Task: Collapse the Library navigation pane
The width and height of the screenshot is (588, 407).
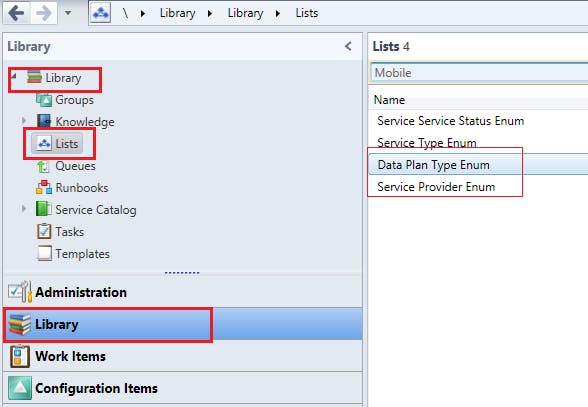Action: pos(348,46)
